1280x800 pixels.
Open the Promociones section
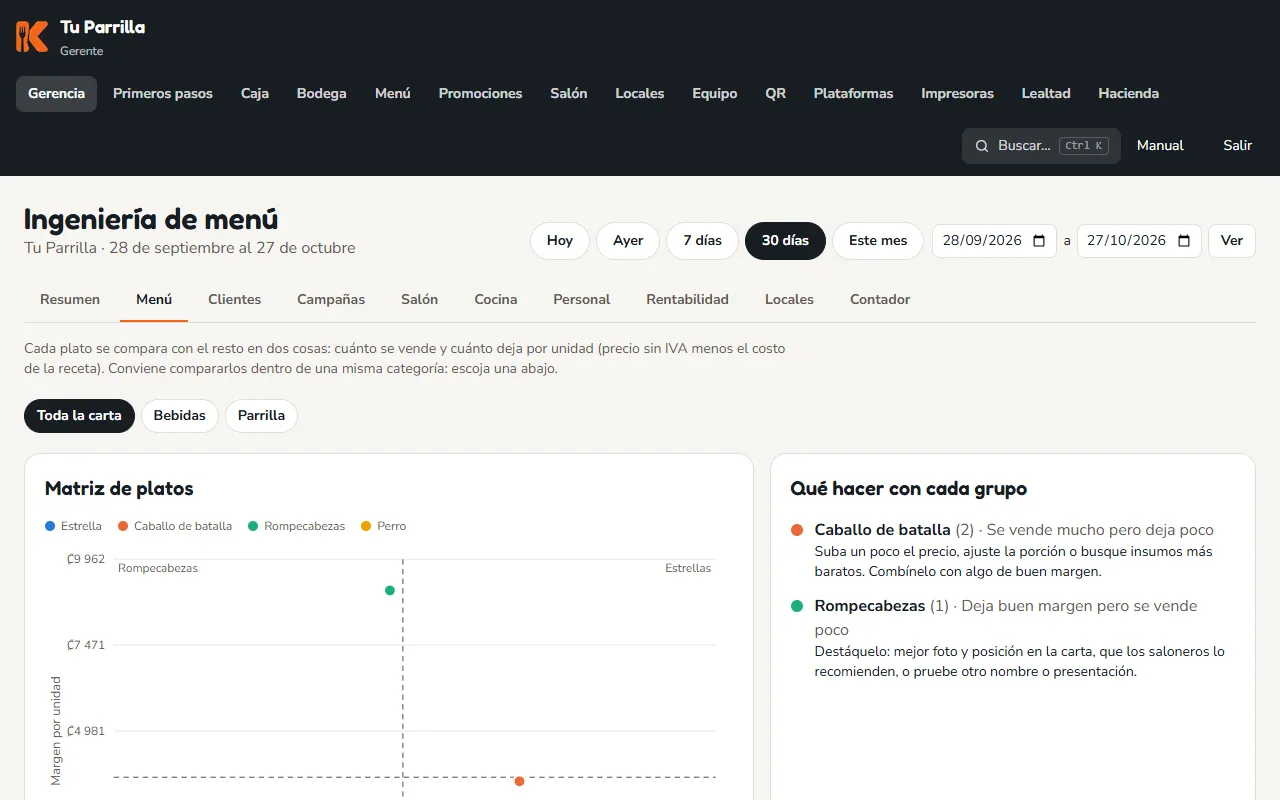(x=481, y=94)
